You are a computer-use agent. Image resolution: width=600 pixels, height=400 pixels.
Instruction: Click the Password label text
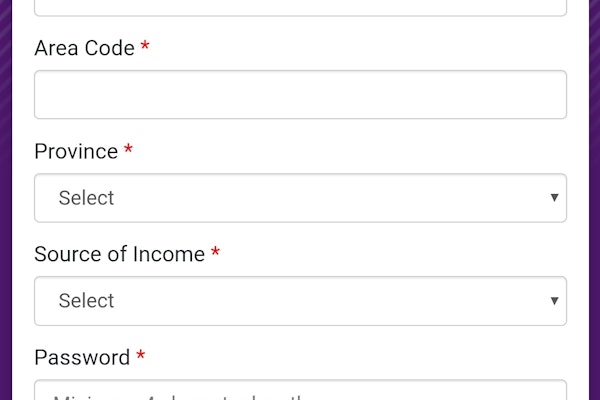pyautogui.click(x=82, y=357)
